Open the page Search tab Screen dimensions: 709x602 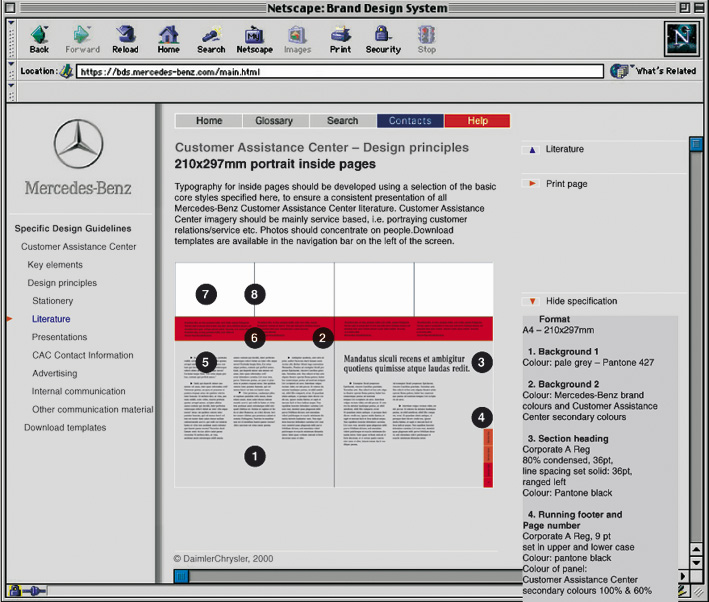(x=342, y=121)
